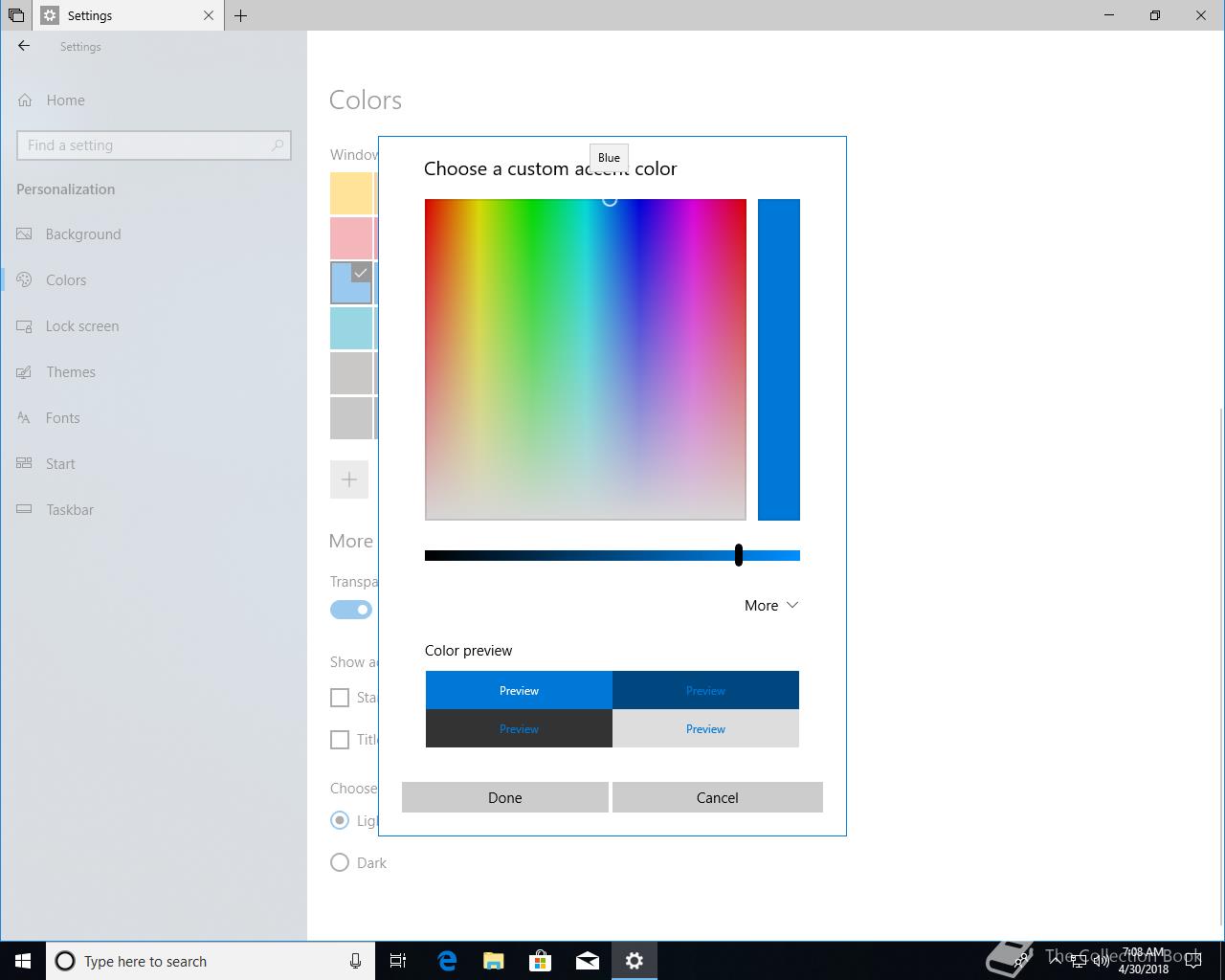
Task: Click the Background picture icon
Action: (x=25, y=234)
